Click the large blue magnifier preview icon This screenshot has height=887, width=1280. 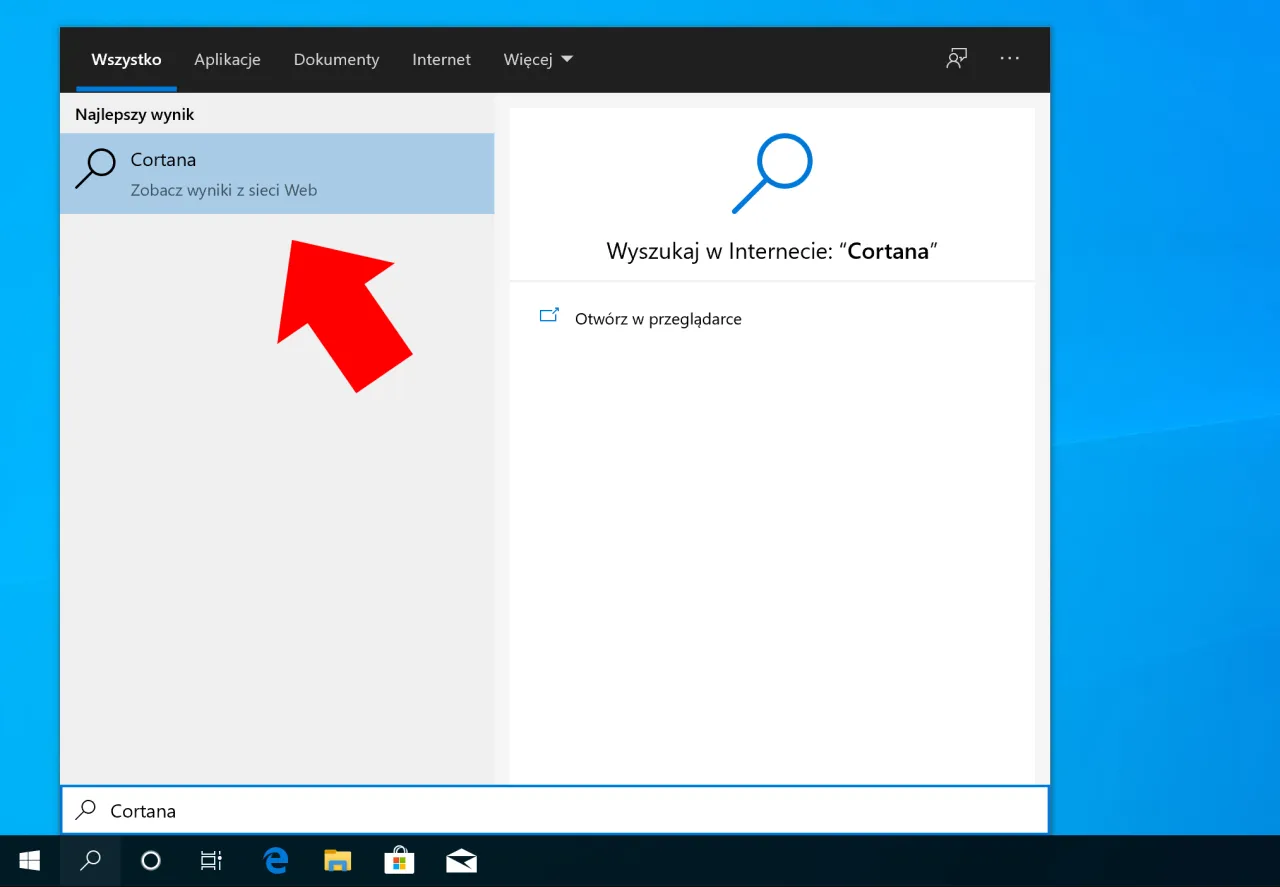772,173
